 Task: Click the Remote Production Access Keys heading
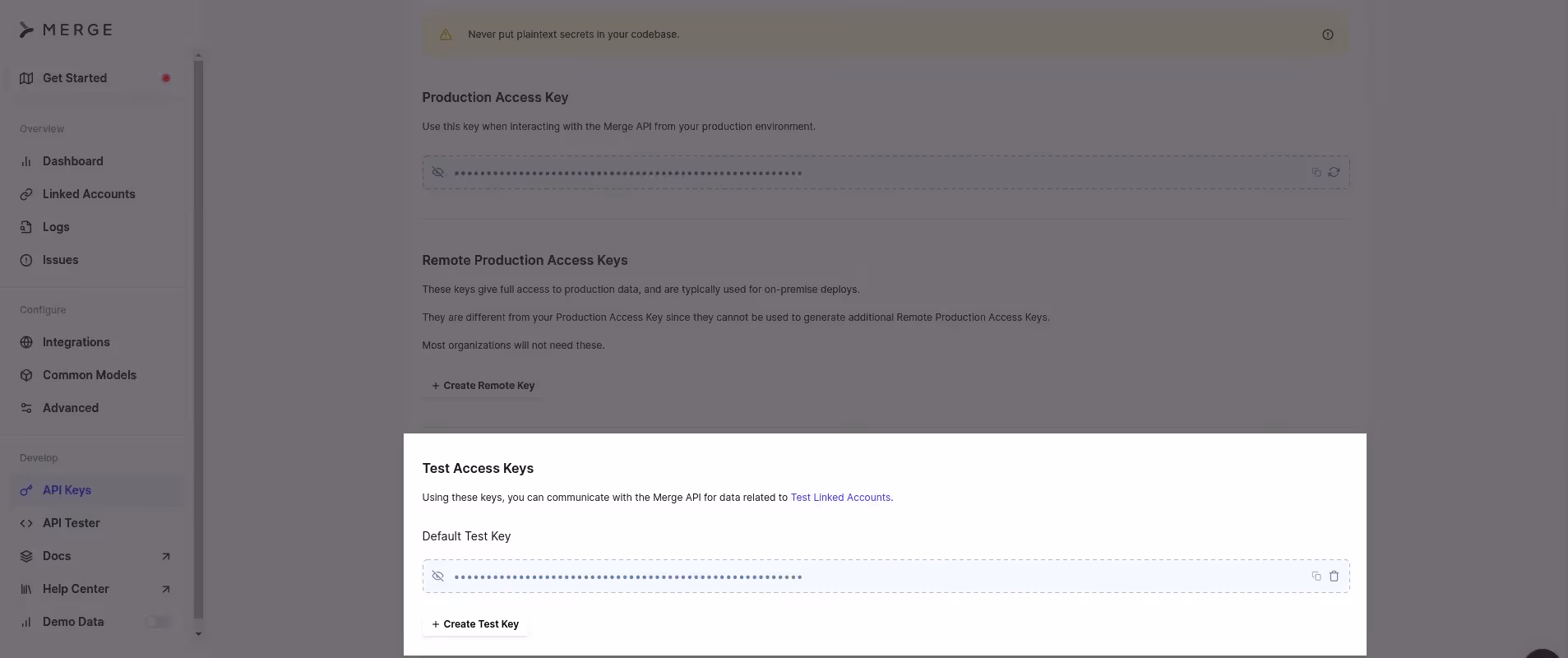pyautogui.click(x=525, y=260)
